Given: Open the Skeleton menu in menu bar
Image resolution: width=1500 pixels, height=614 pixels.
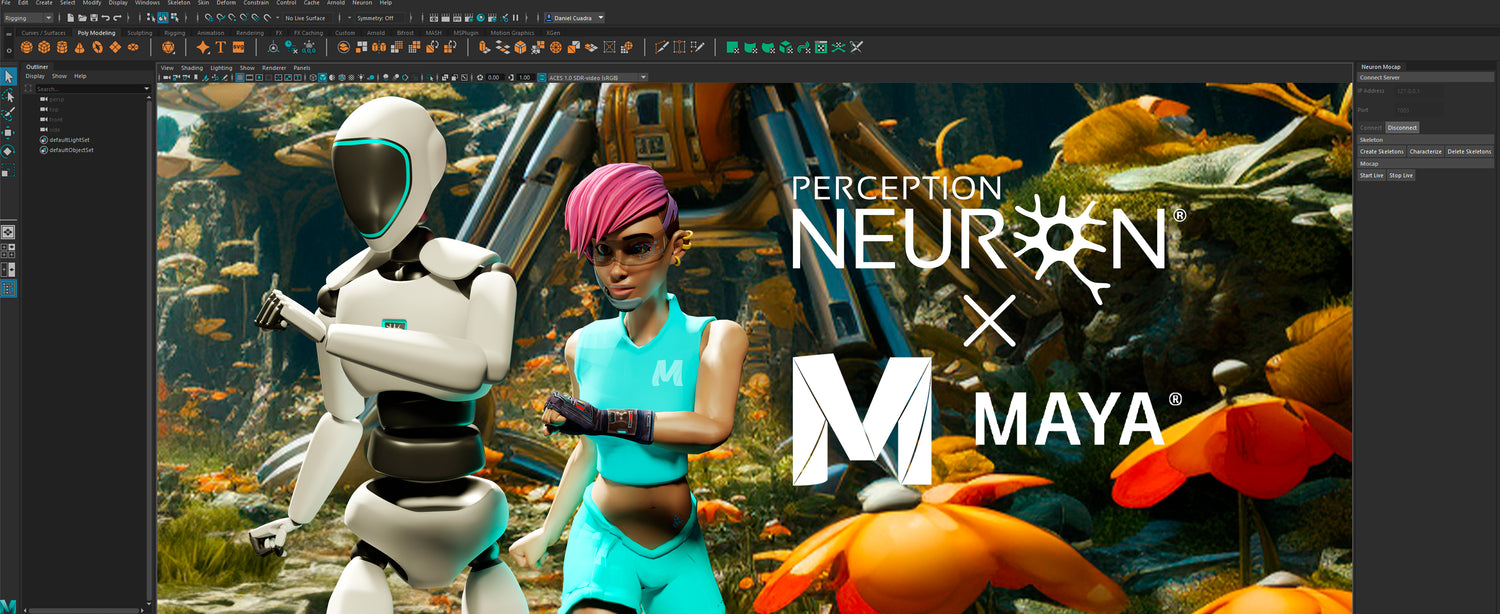Looking at the screenshot, I should click(179, 3).
